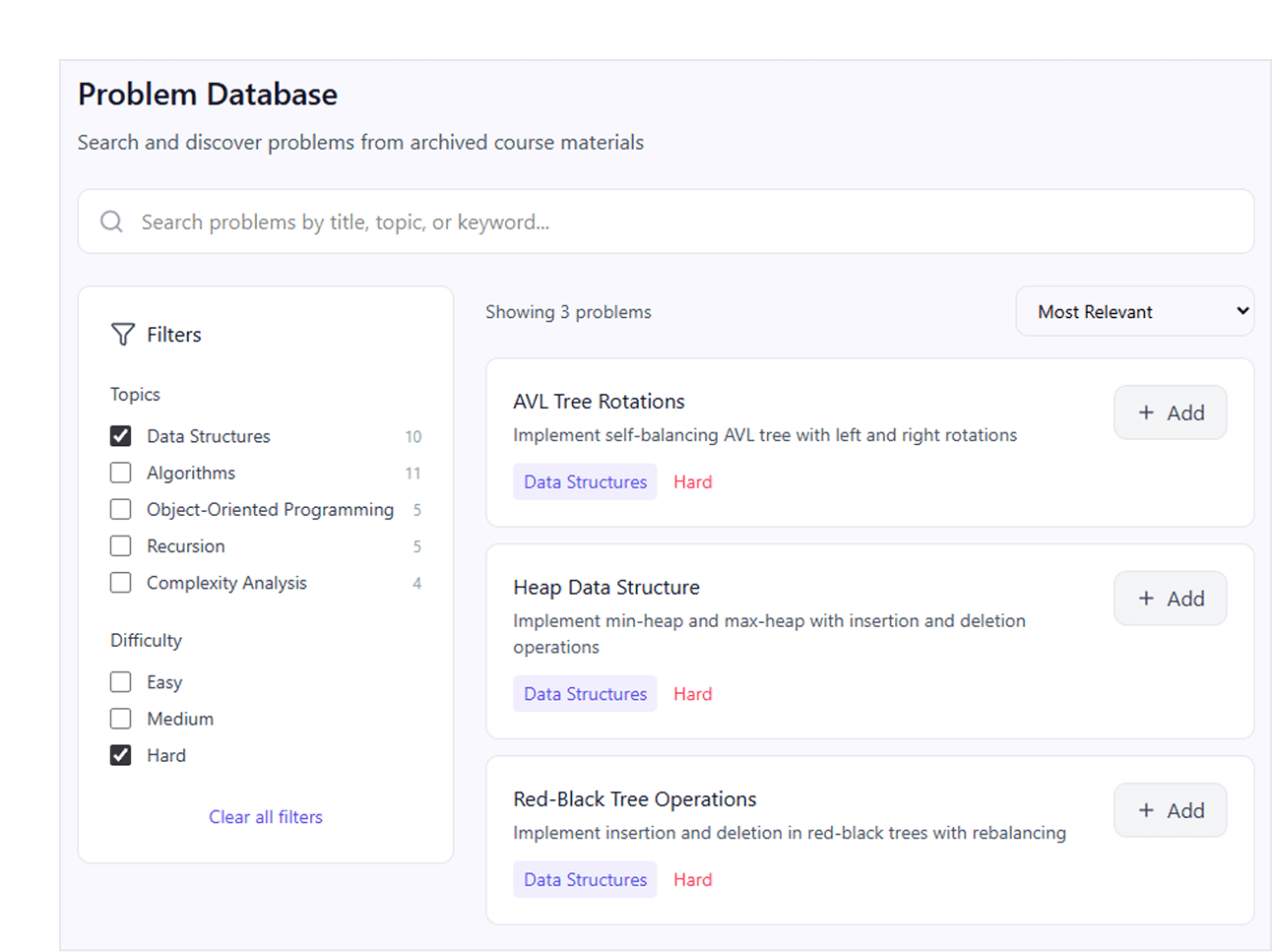Click the Showing 3 problems text
The image size is (1272, 952).
point(568,312)
